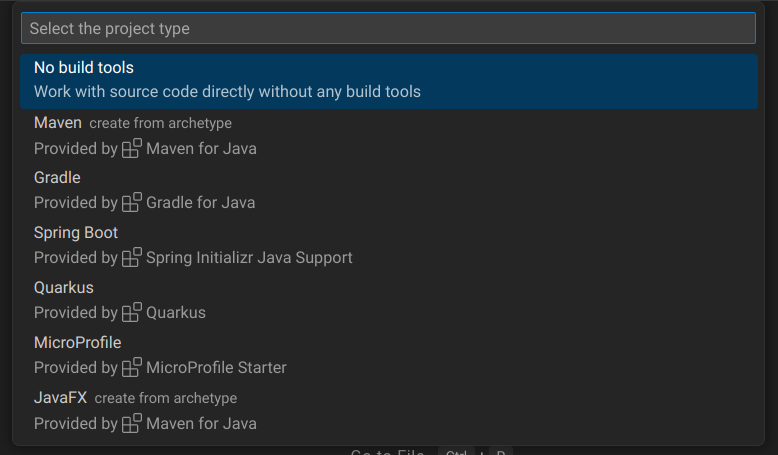Click extension icon beside Gradle for Java
778x455 pixels.
click(131, 202)
